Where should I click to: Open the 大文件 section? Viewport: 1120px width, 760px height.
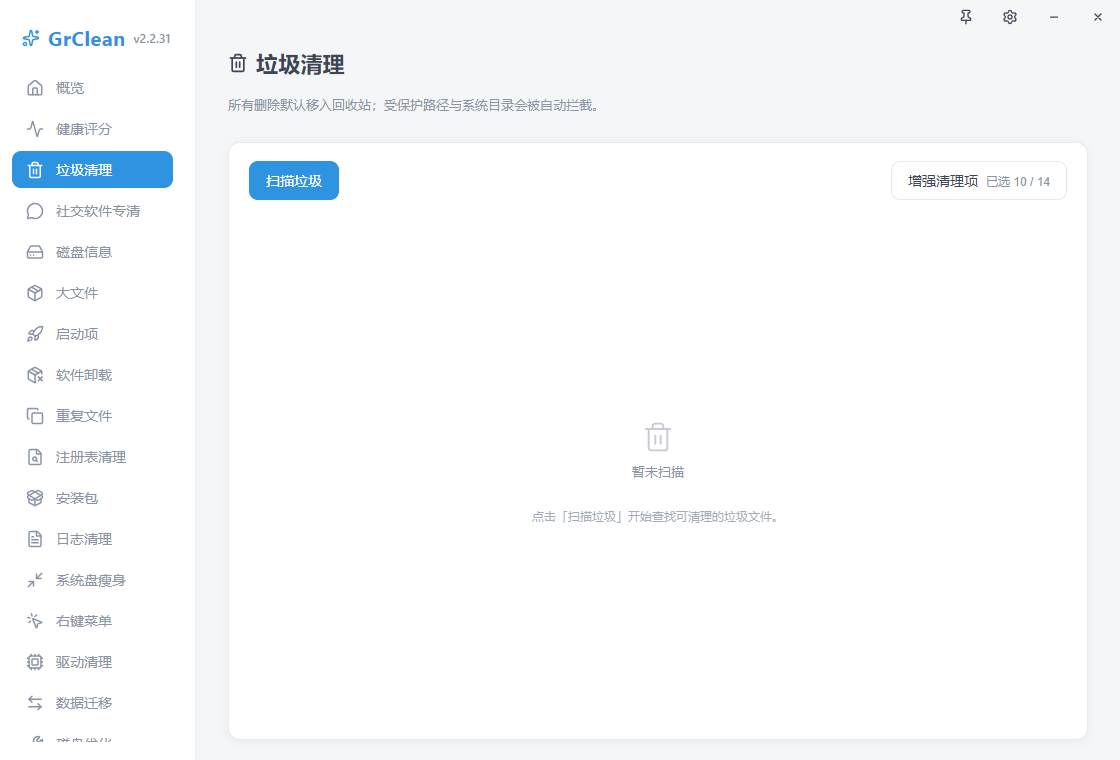92,293
